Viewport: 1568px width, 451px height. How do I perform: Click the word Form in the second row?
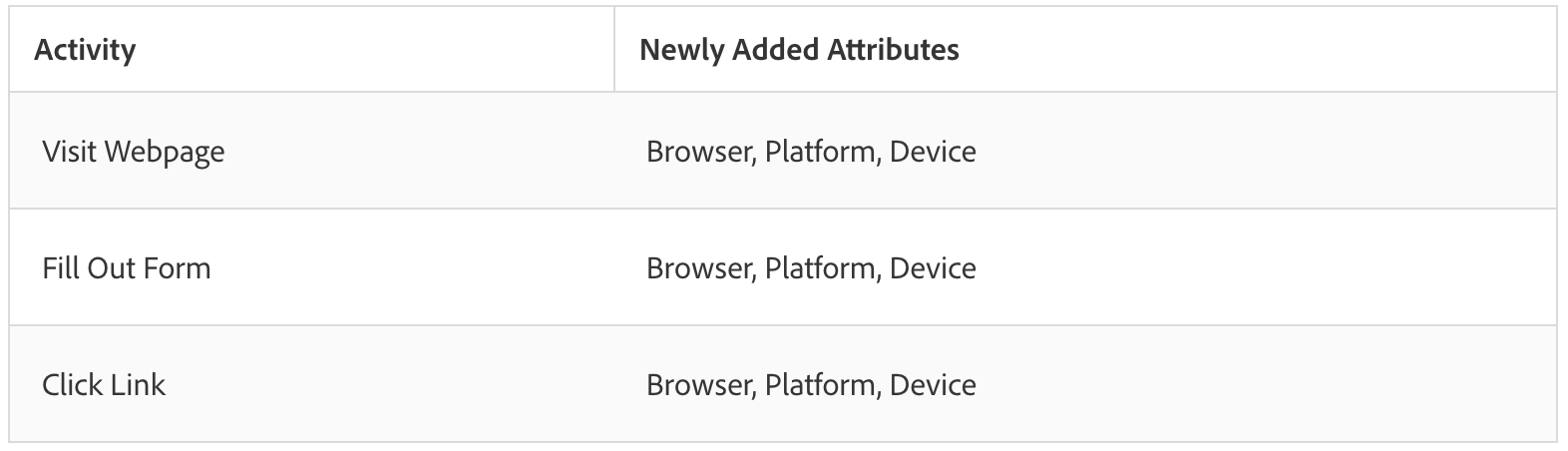click(x=180, y=268)
